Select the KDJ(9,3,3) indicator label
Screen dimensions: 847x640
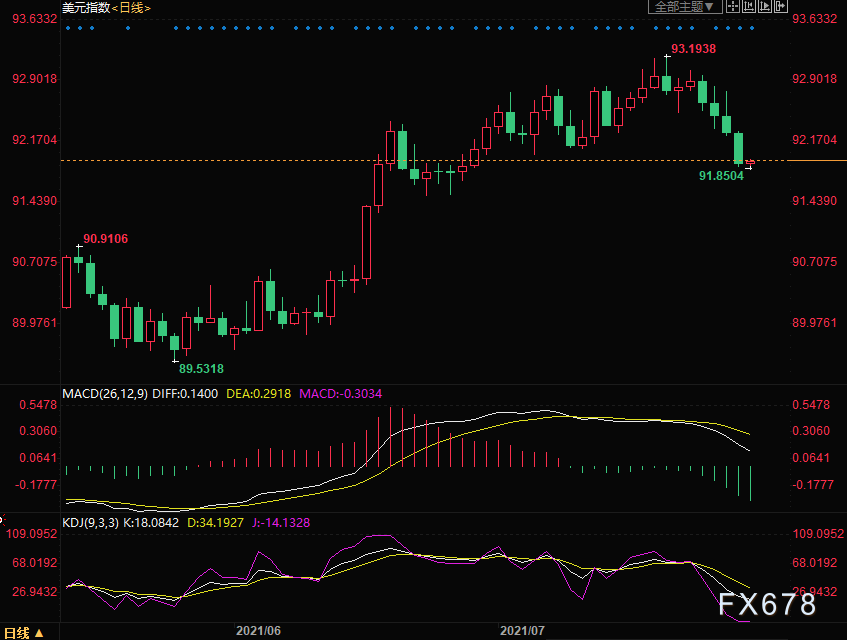point(90,523)
